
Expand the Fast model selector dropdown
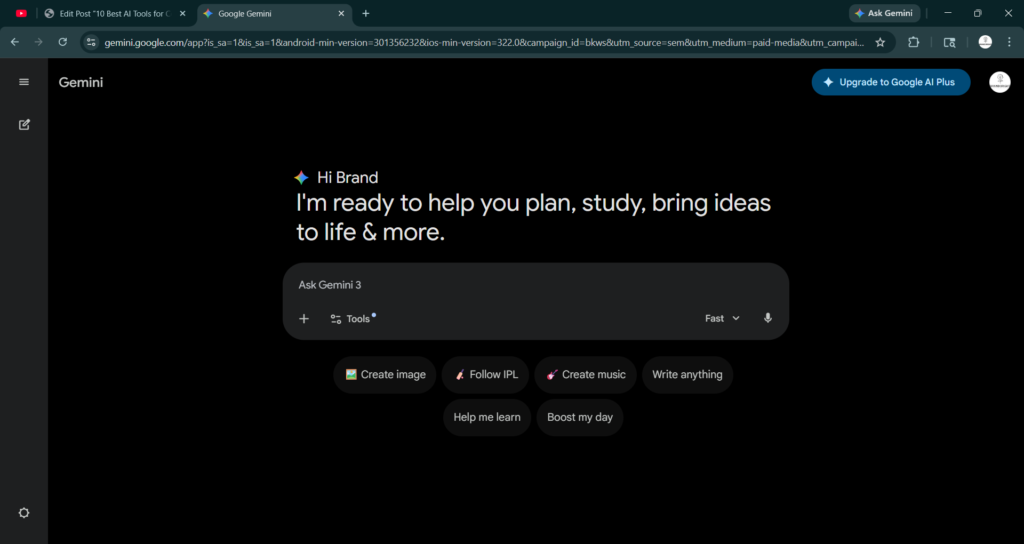[x=722, y=318]
